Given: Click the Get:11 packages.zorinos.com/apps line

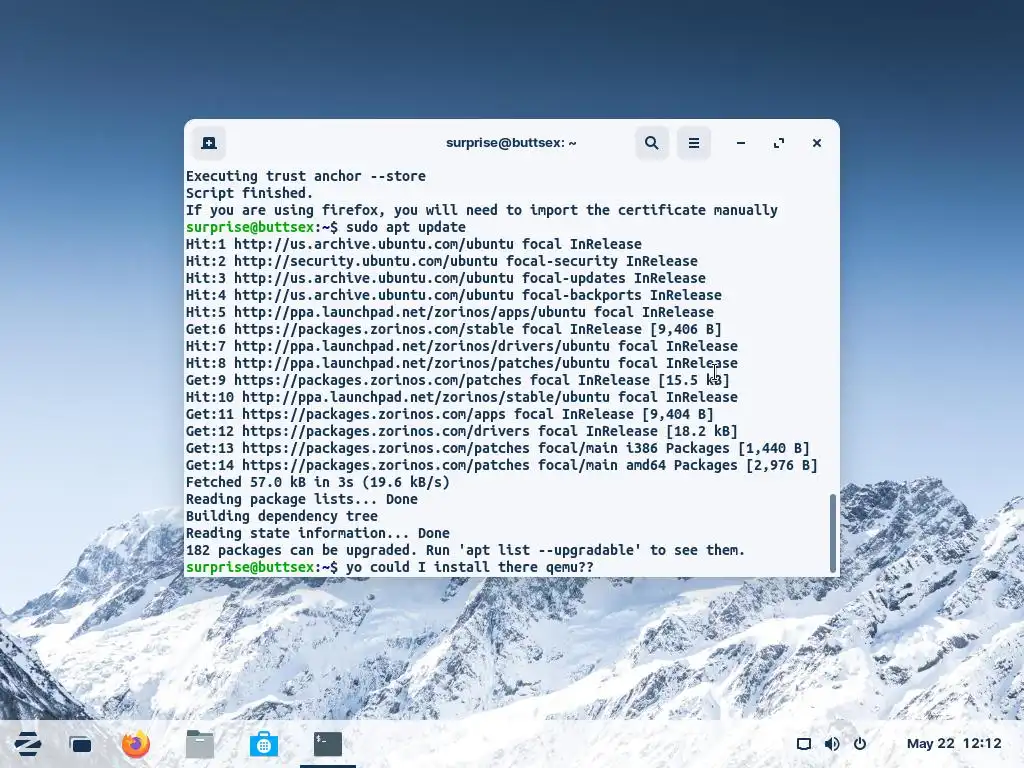Looking at the screenshot, I should (x=450, y=414).
